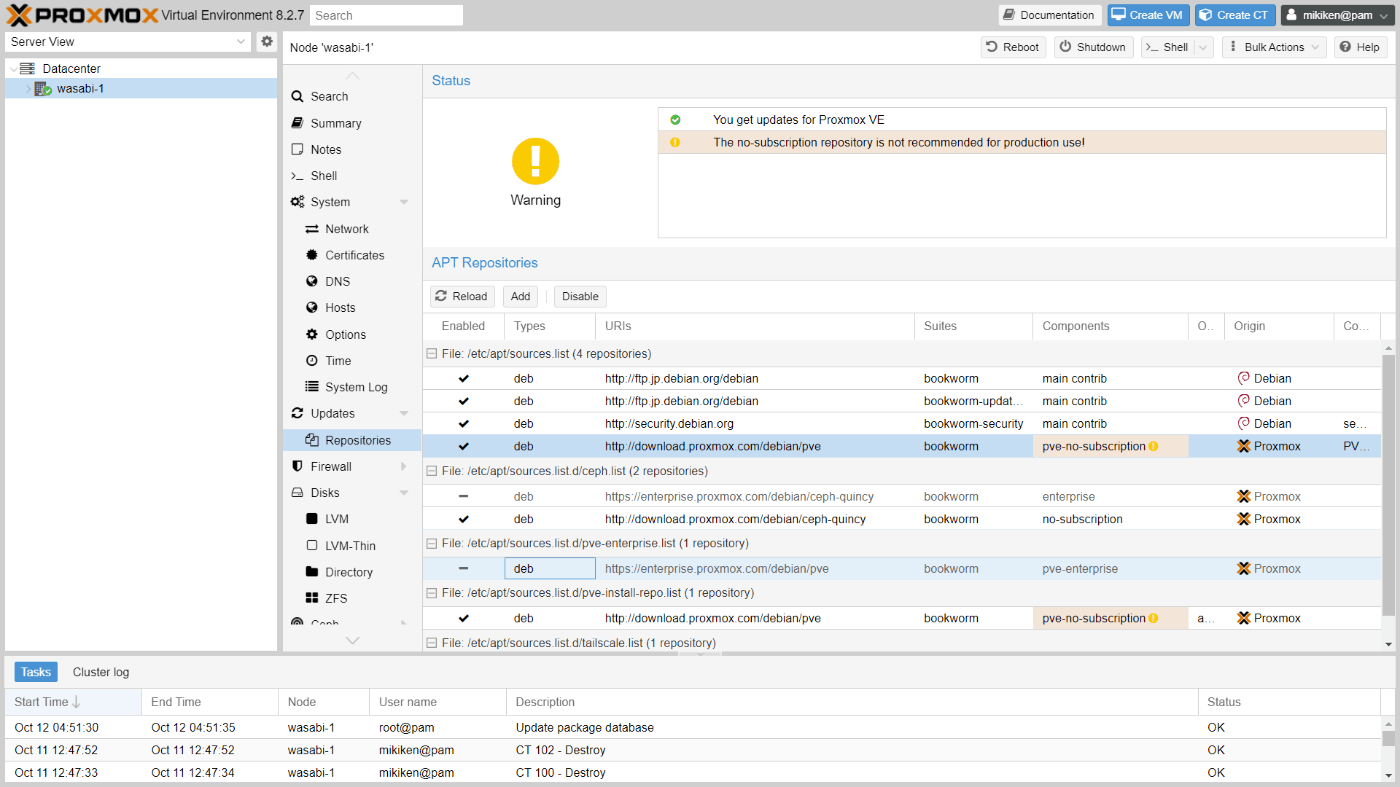This screenshot has height=787, width=1400.
Task: Select Repositories in the side menu
Action: coord(352,440)
